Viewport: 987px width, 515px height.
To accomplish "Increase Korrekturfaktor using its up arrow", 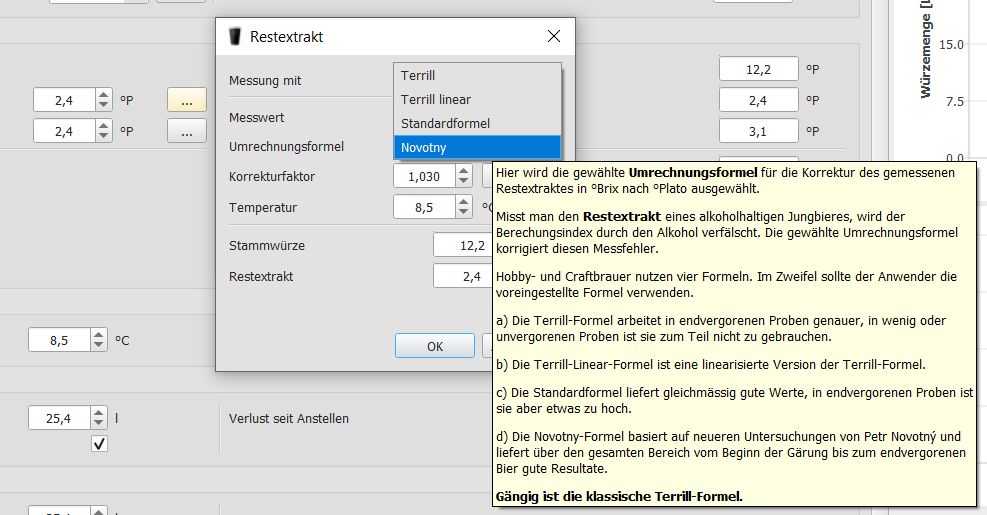I will pyautogui.click(x=463, y=171).
